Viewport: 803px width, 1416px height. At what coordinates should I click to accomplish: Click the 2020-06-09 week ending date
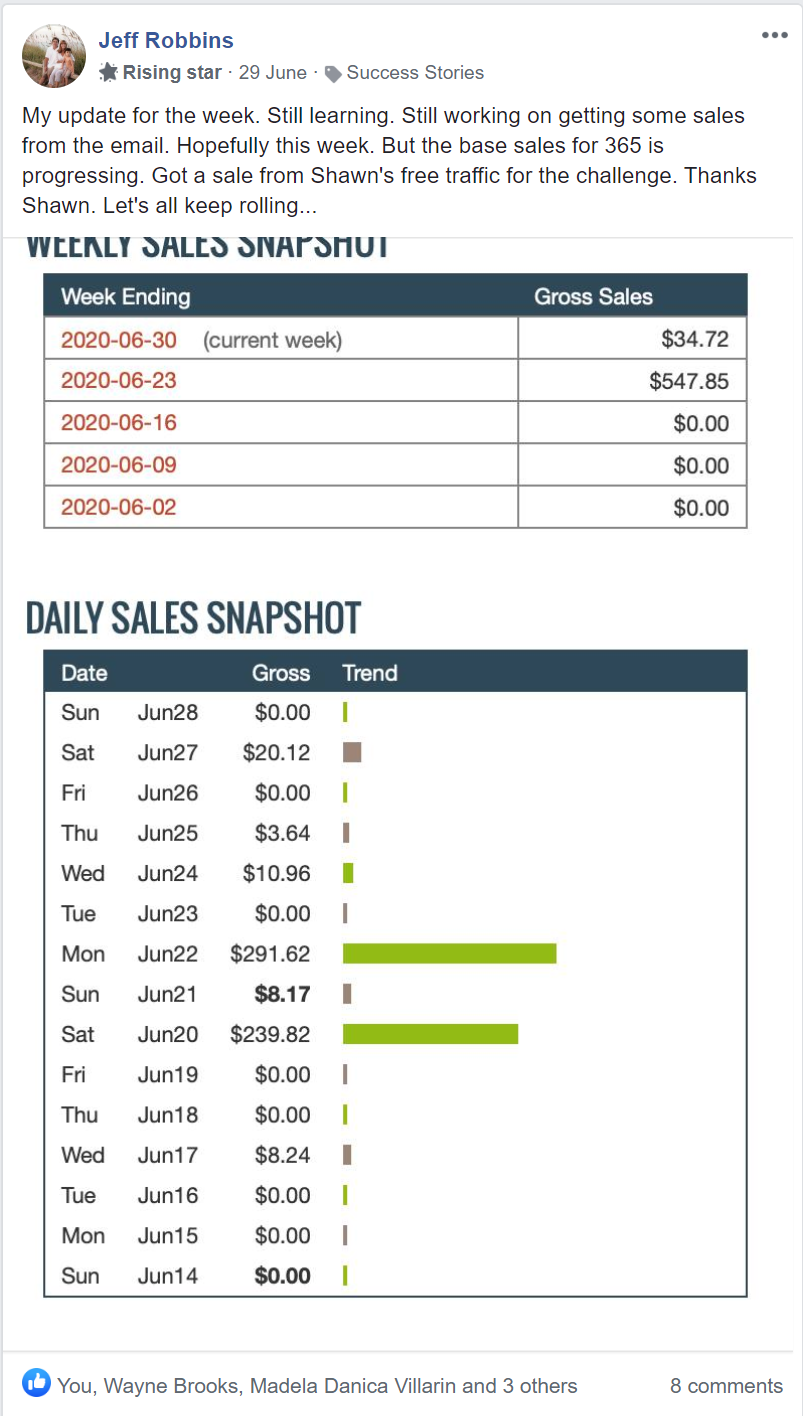tap(119, 465)
